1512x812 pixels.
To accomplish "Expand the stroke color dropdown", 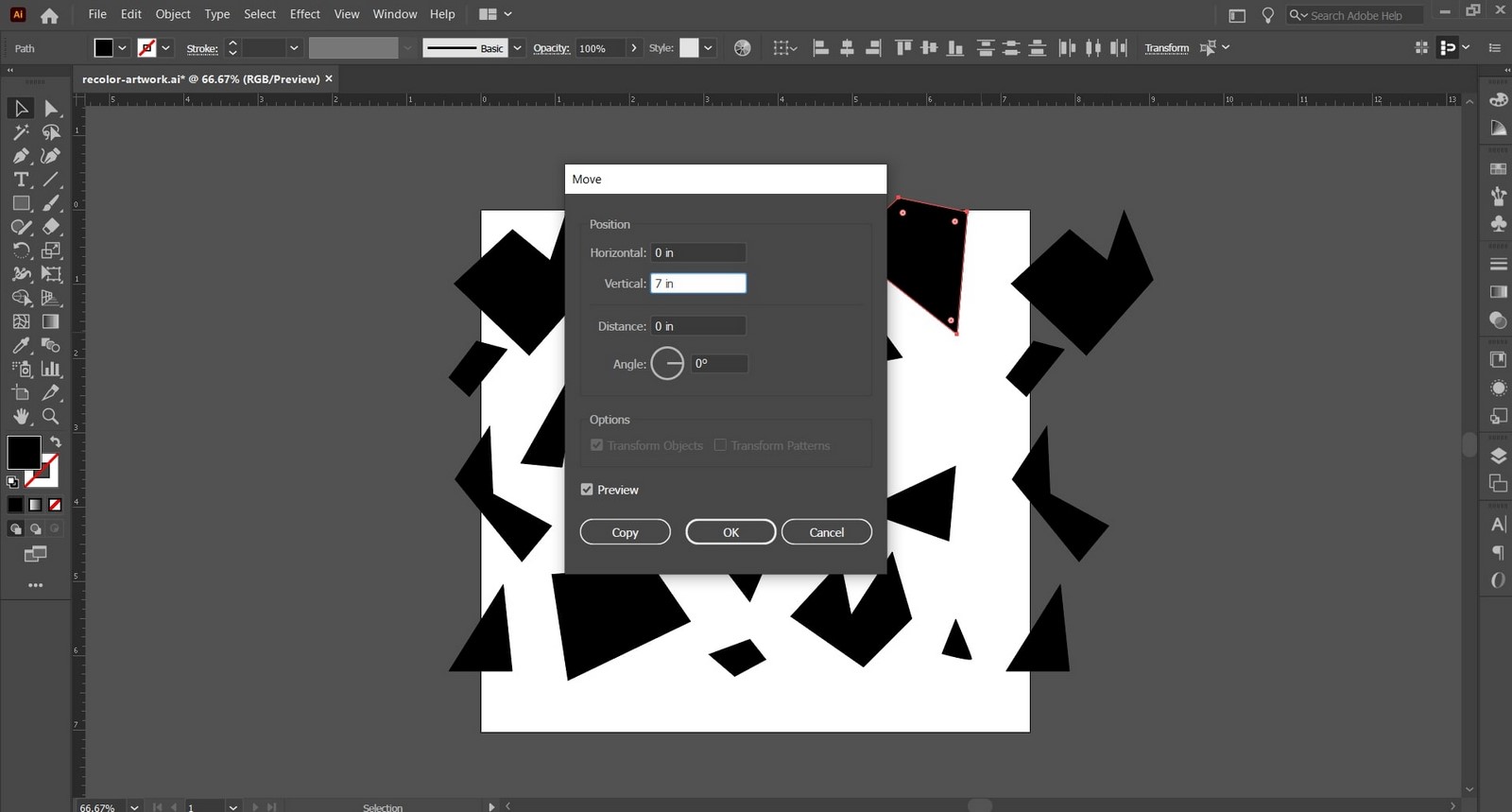I will (166, 48).
